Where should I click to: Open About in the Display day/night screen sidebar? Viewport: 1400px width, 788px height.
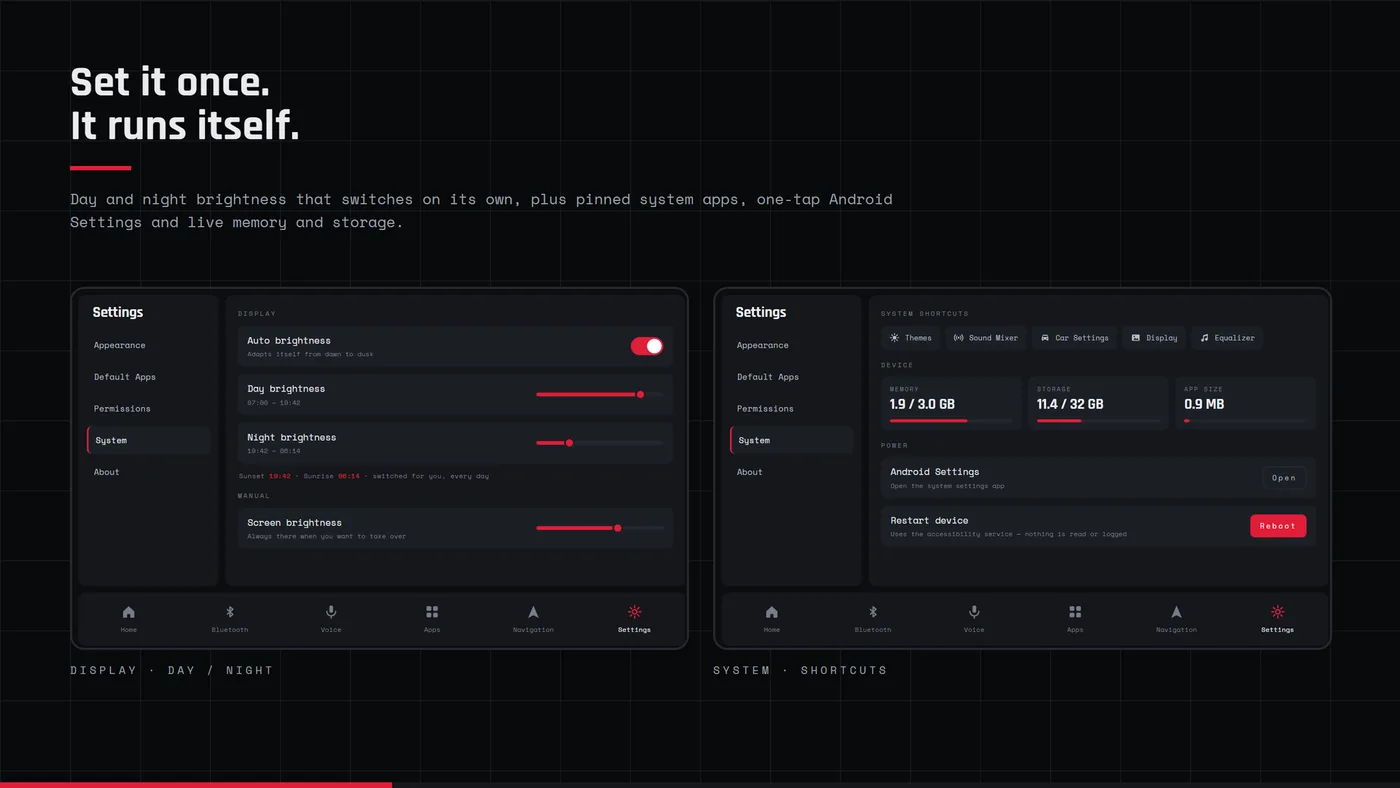tap(148, 472)
